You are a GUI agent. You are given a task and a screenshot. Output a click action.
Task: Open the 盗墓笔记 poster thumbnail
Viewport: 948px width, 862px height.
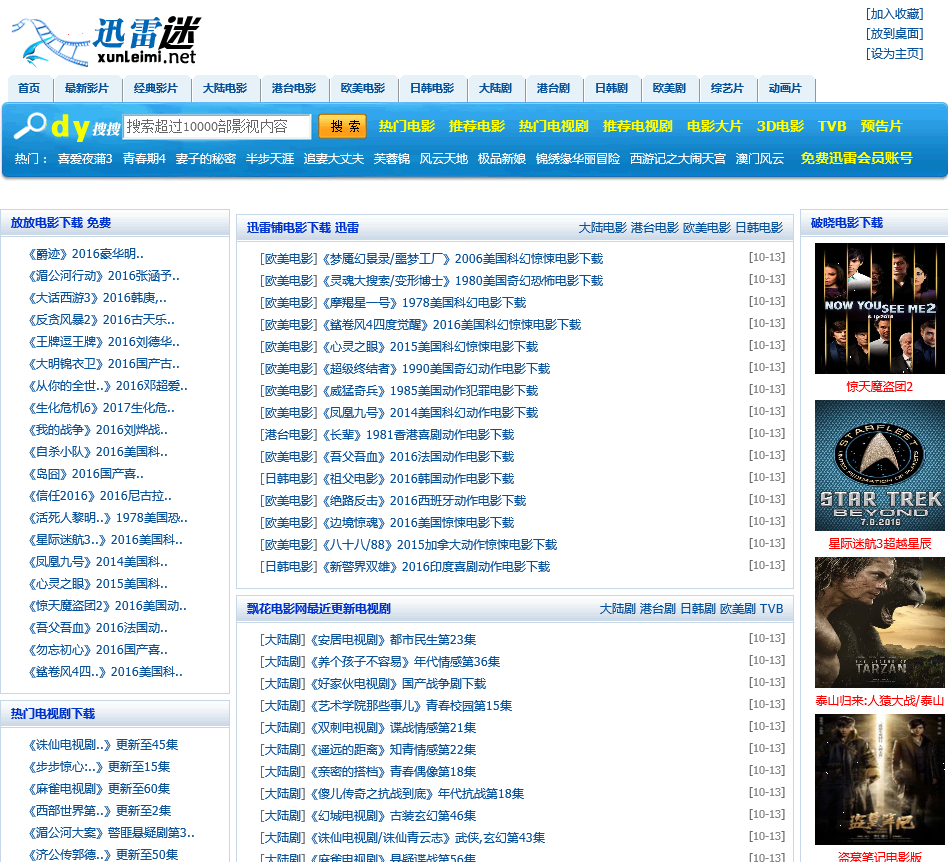[x=880, y=780]
